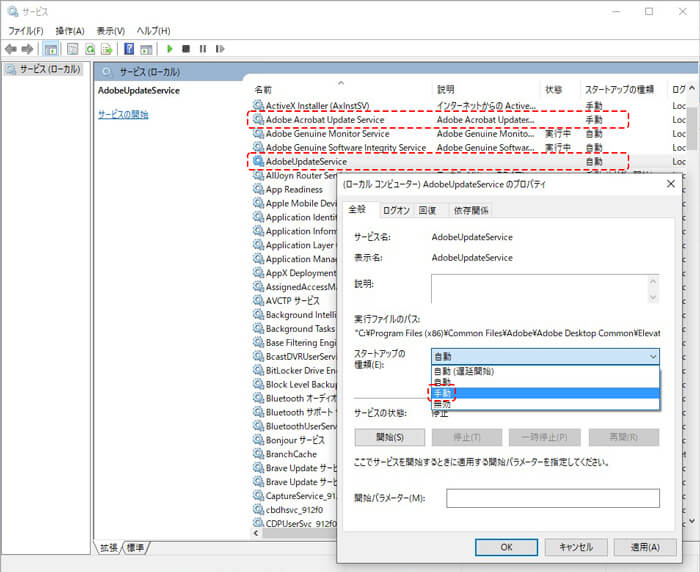Click the gear icon of Bonjour サービス row
This screenshot has height=572, width=700.
point(258,440)
